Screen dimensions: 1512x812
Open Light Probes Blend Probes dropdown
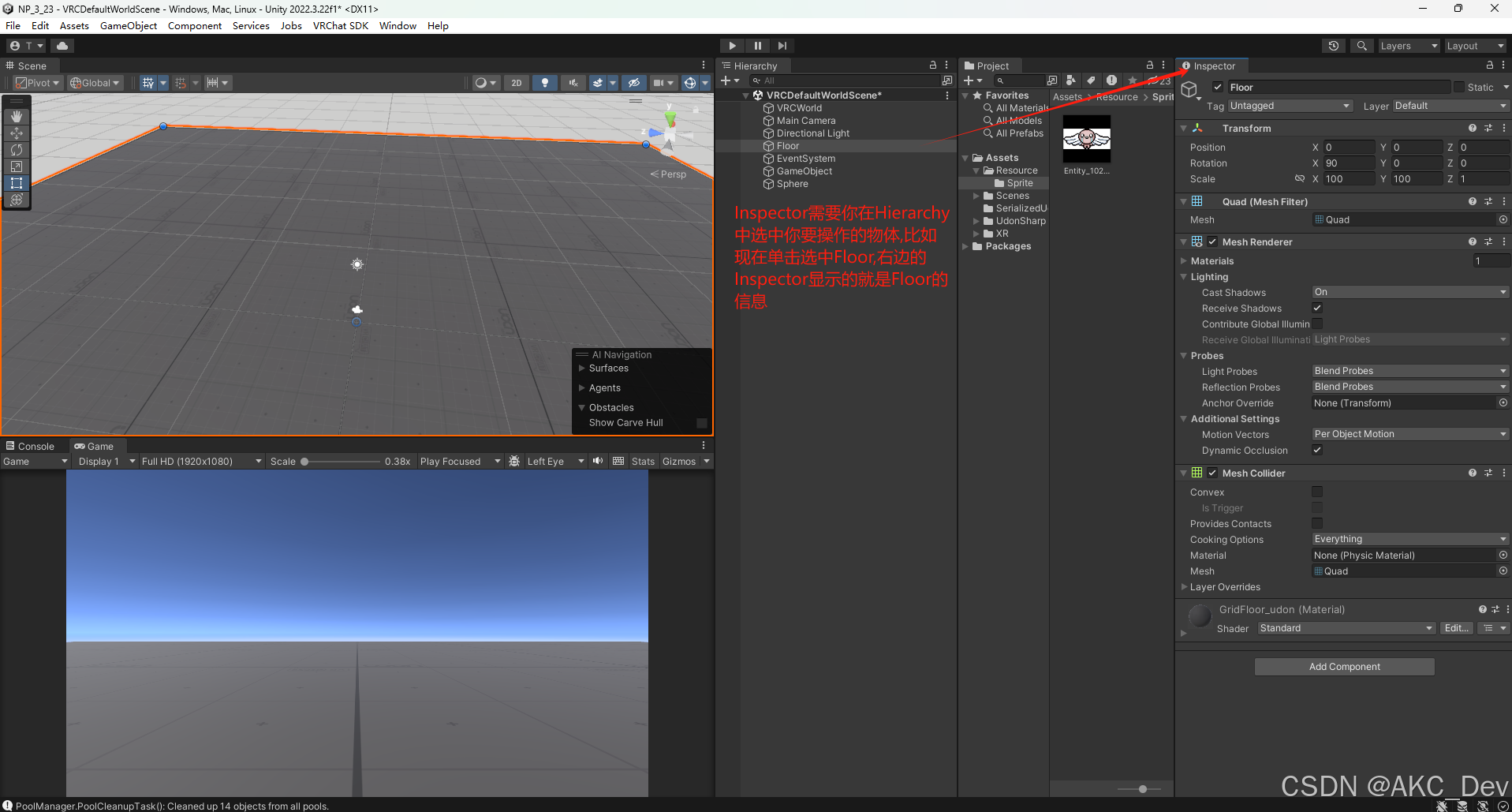pos(1410,371)
